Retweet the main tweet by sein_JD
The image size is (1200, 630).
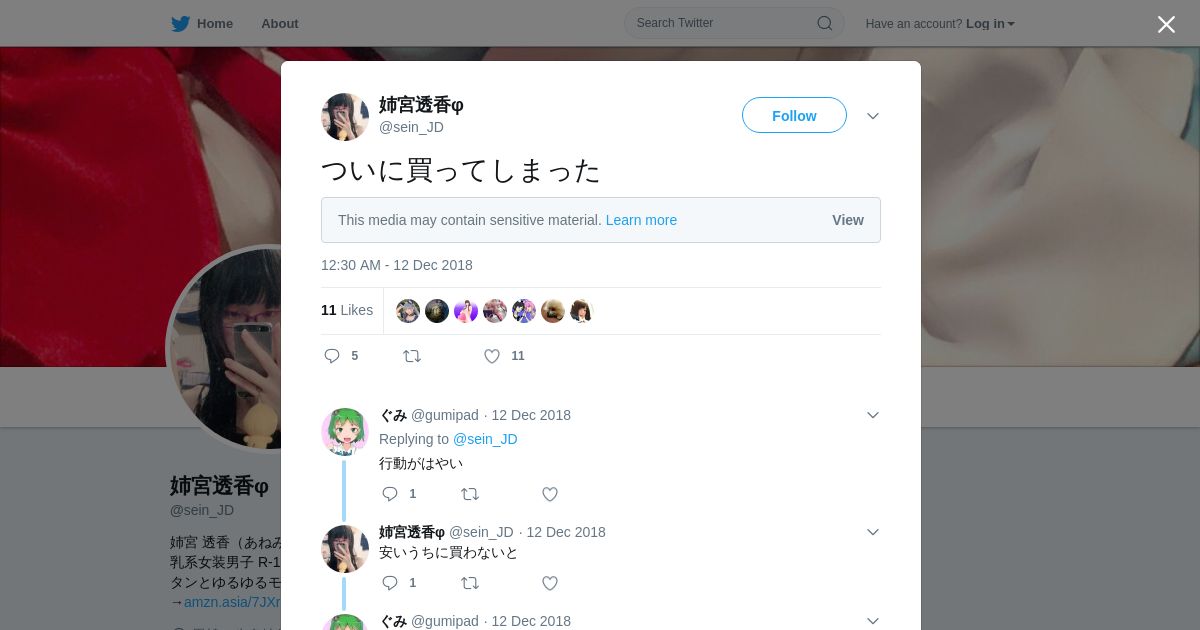click(412, 356)
